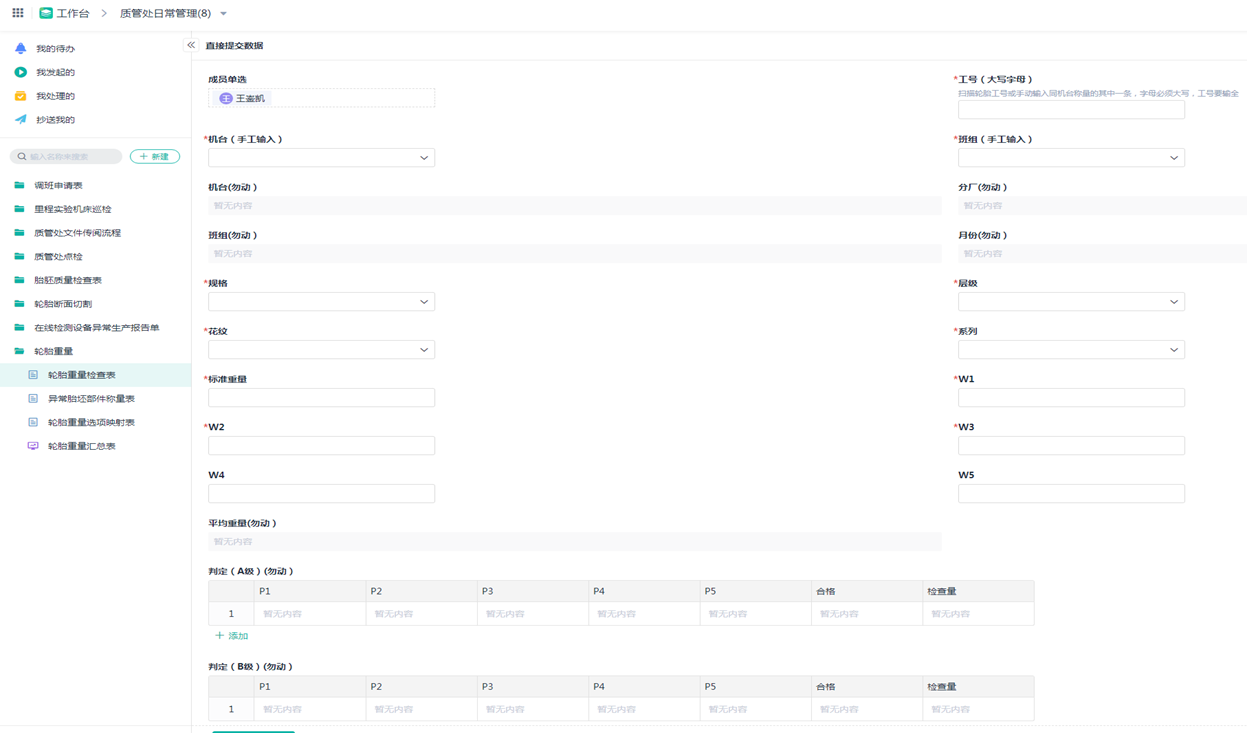Click the 新建 button
The width and height of the screenshot is (1247, 733).
coord(155,157)
